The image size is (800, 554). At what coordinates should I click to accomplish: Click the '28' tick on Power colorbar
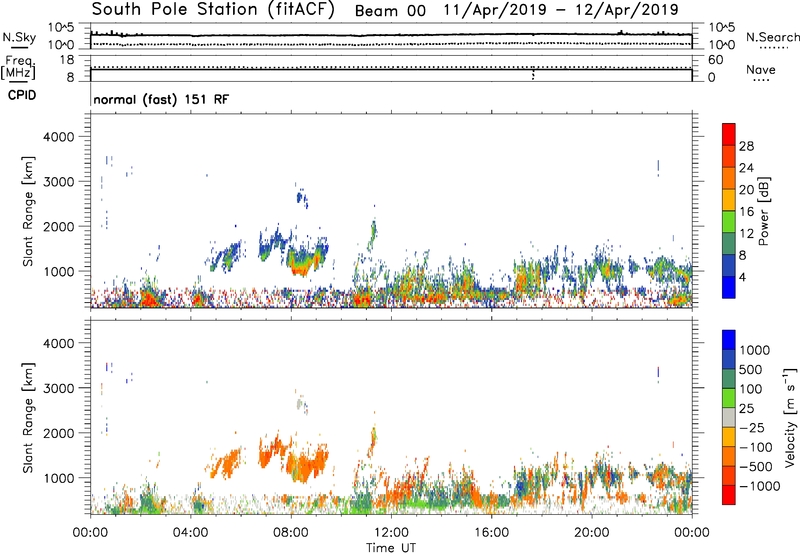tap(746, 146)
